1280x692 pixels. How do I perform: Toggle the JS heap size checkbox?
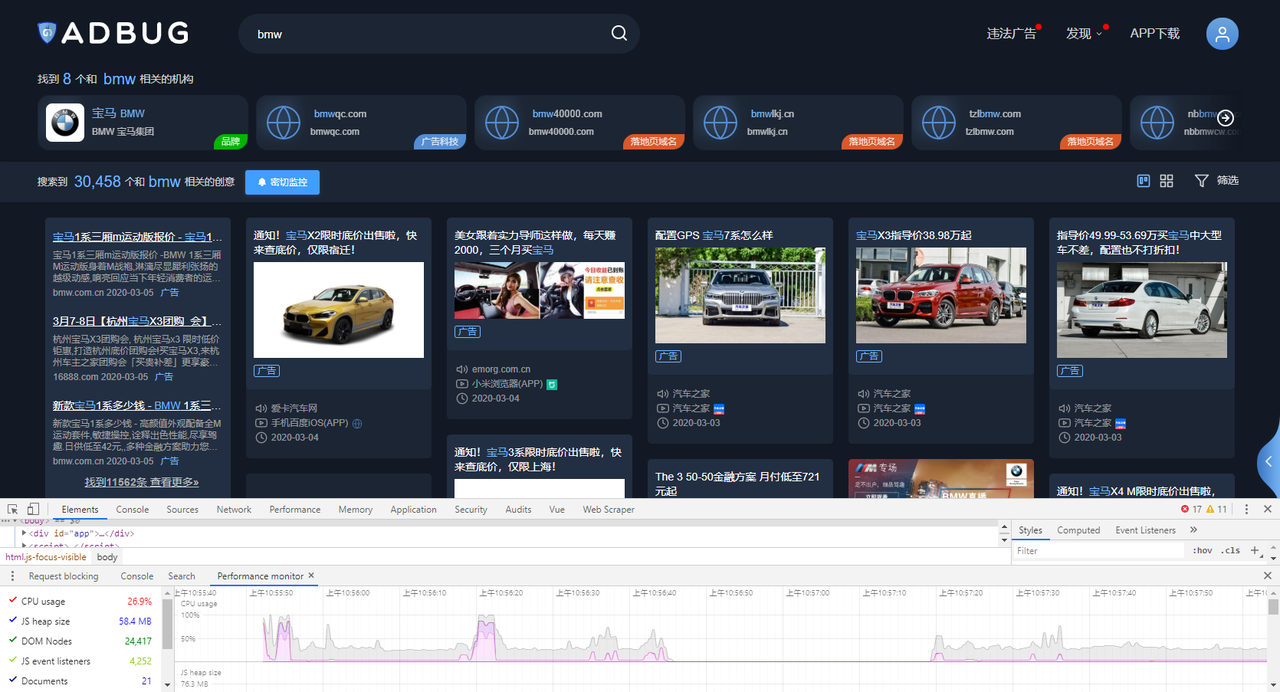coord(13,621)
